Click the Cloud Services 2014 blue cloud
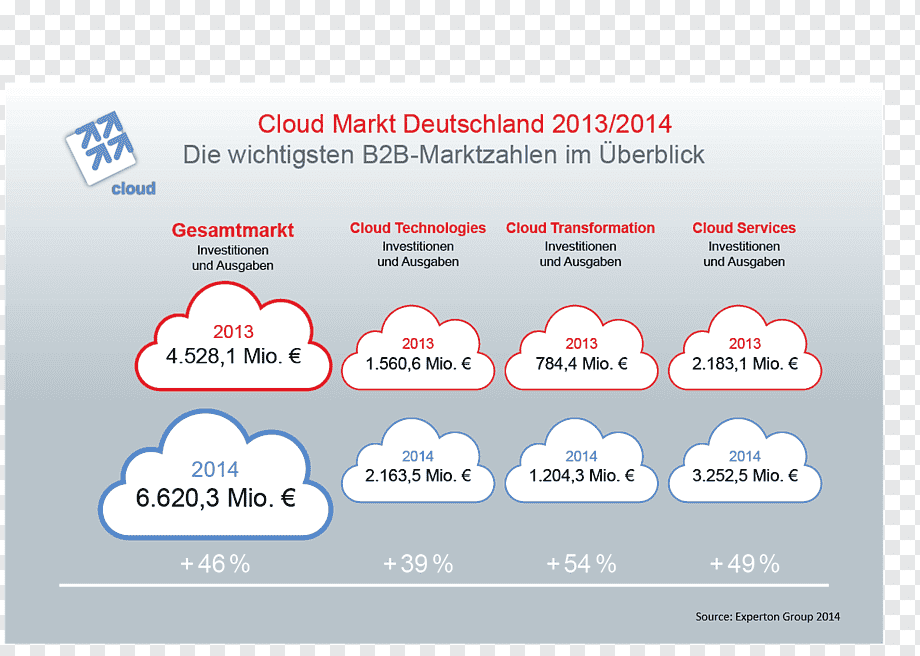 click(745, 461)
